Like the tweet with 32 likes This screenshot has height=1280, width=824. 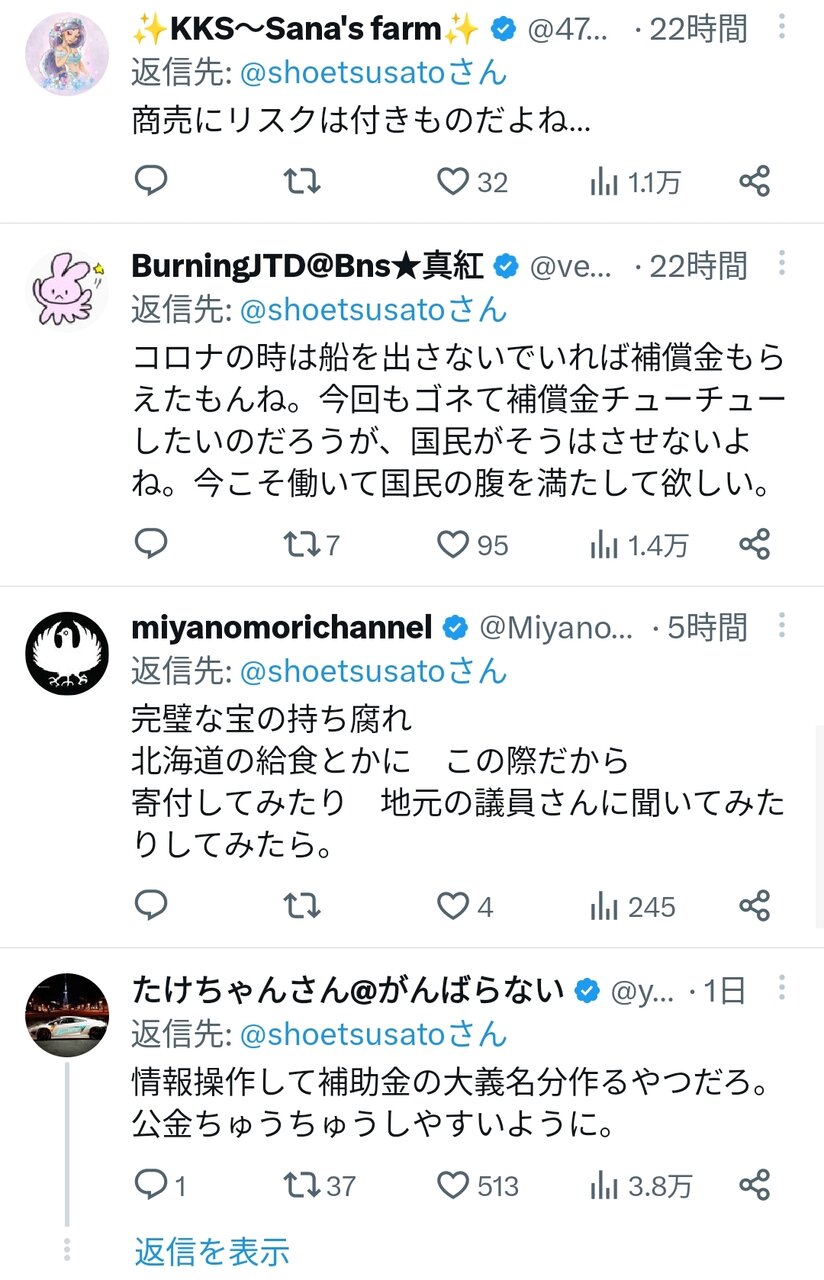[454, 181]
